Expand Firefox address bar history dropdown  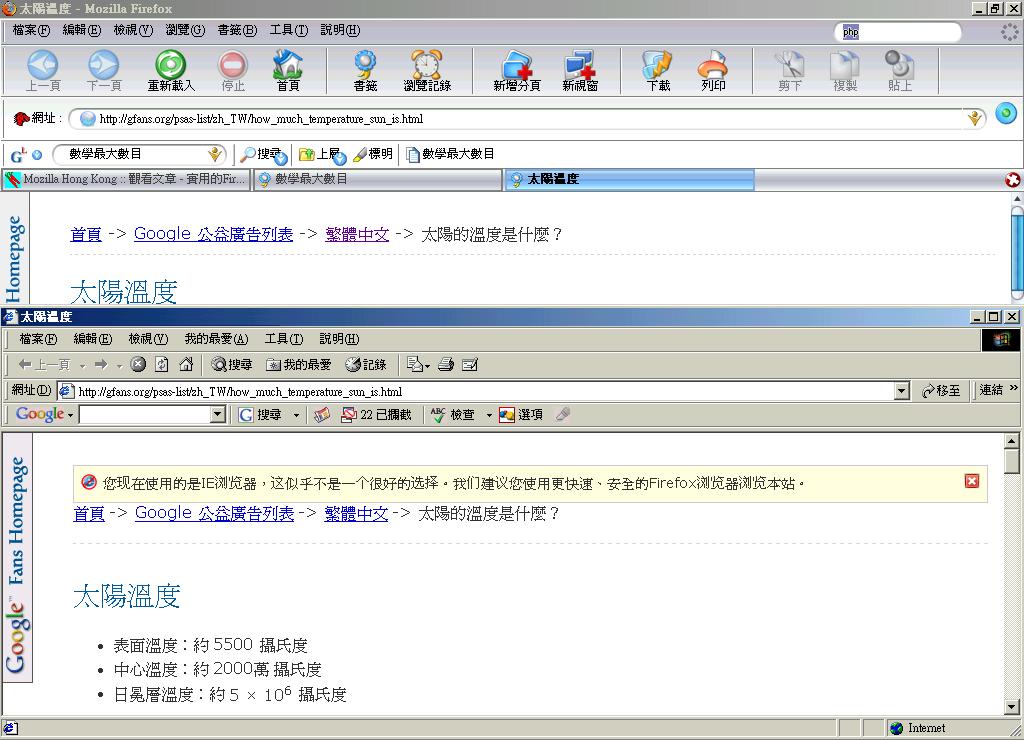[974, 119]
